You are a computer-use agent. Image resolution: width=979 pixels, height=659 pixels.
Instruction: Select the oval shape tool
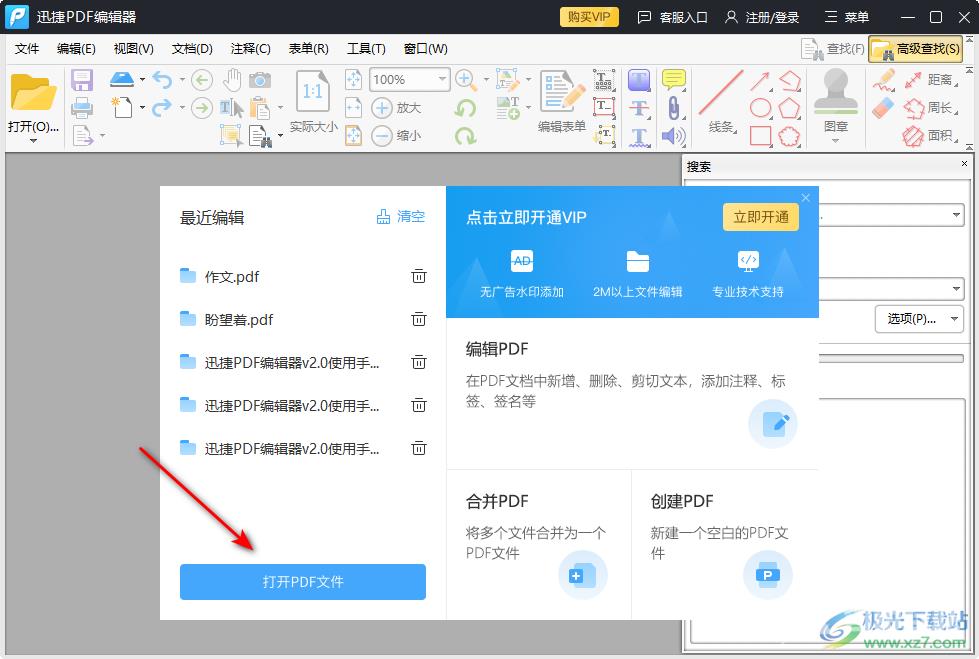(760, 108)
